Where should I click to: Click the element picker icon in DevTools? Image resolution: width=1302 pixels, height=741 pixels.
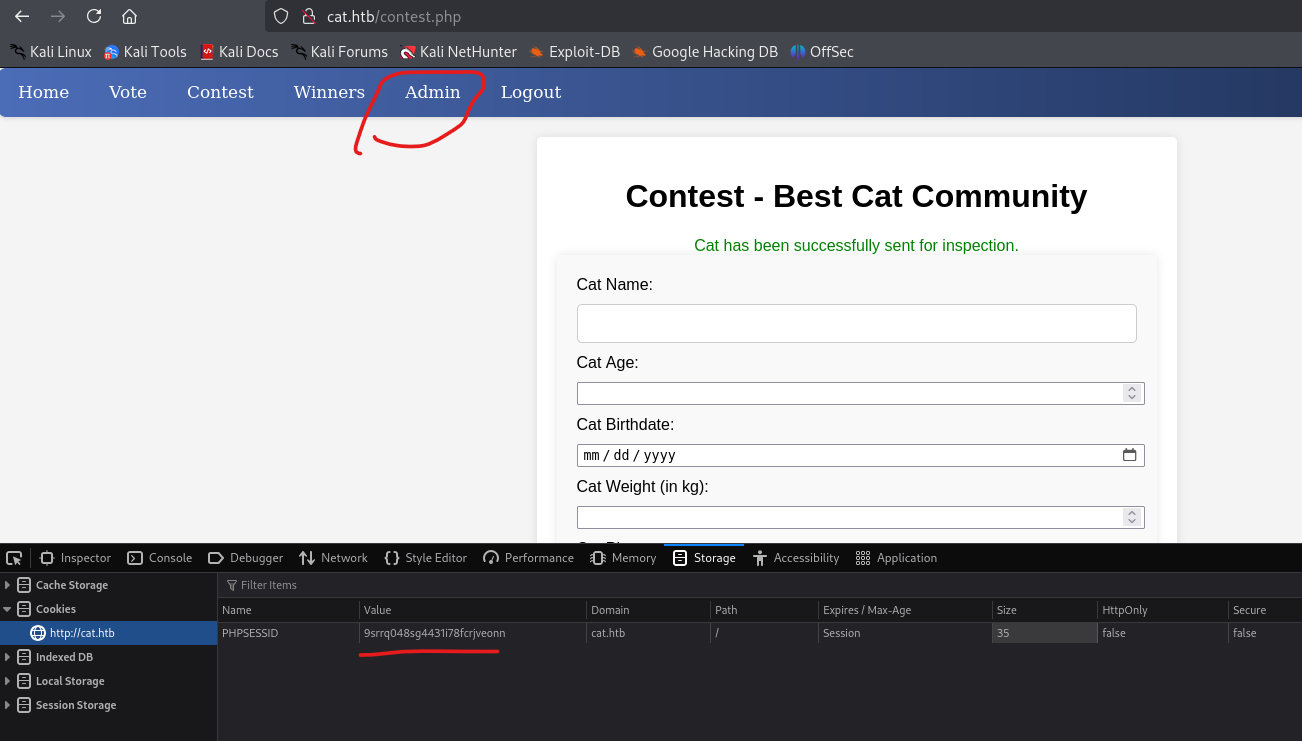(x=14, y=558)
